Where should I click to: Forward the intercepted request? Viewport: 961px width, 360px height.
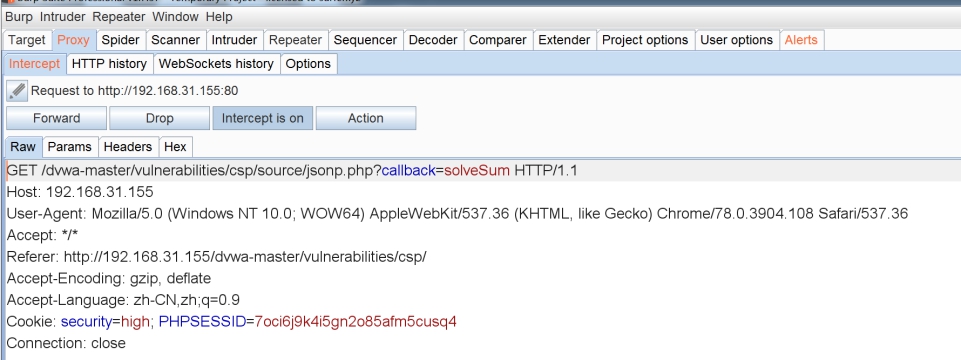pyautogui.click(x=56, y=118)
